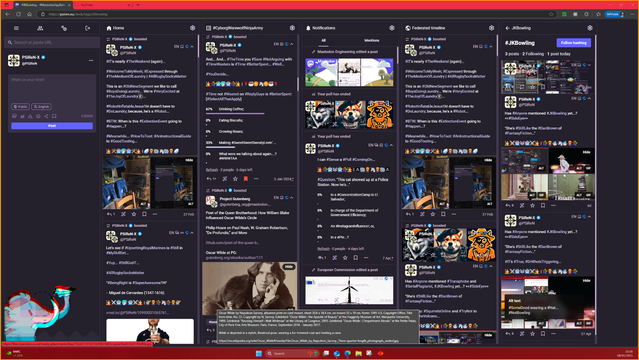
Task: Click the Search or paste URL field
Action: 52,42
